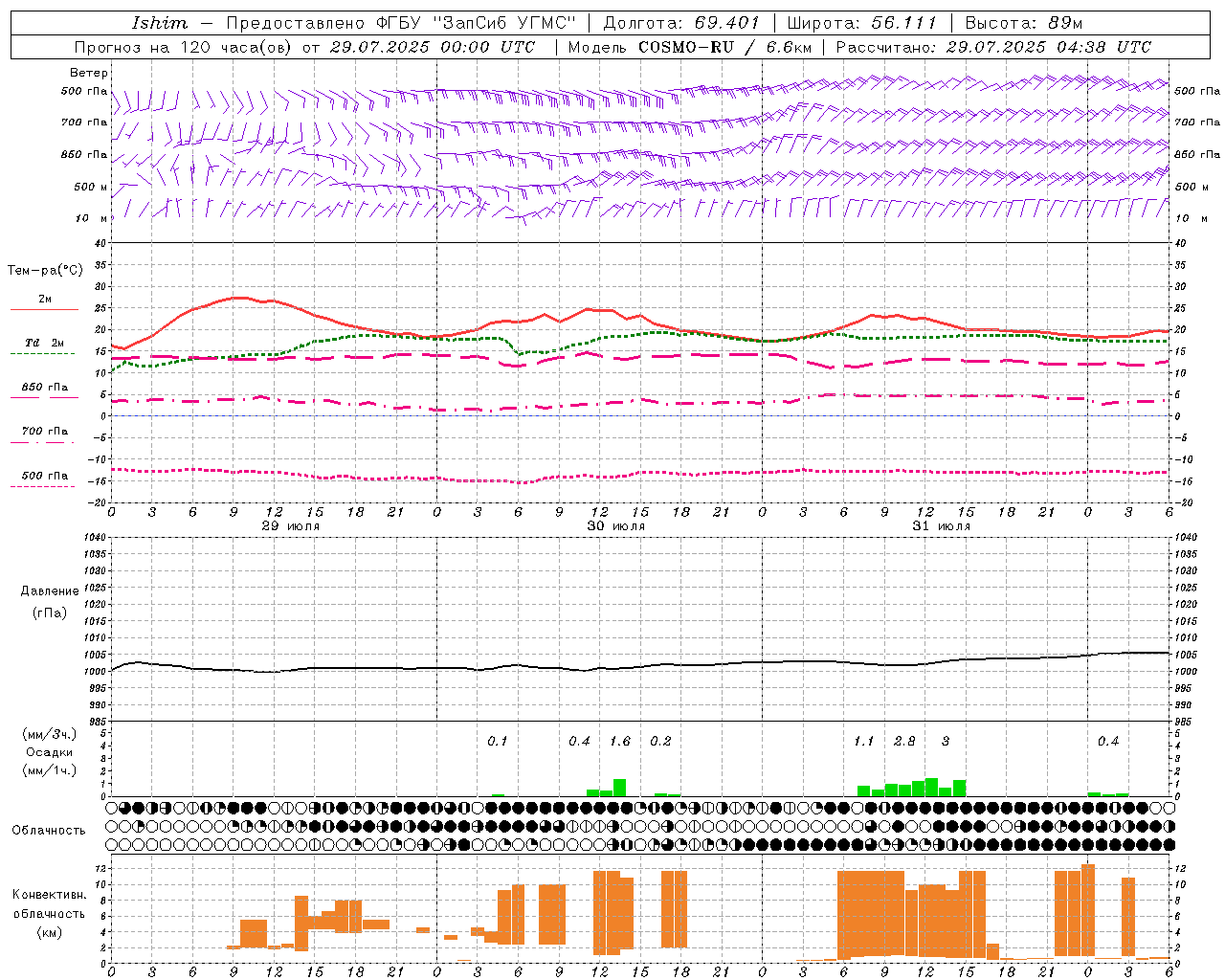Click the "Ishim" station title

pos(160,23)
